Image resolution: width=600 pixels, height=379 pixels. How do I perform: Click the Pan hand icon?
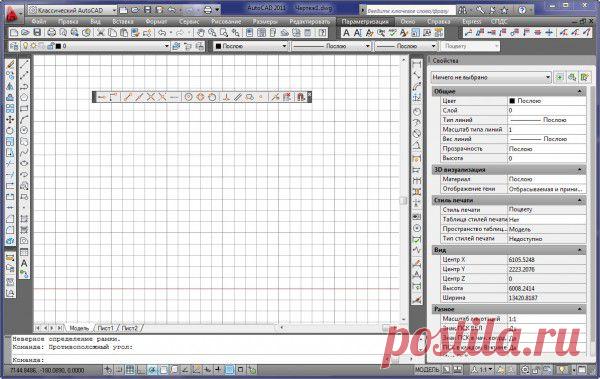click(201, 33)
